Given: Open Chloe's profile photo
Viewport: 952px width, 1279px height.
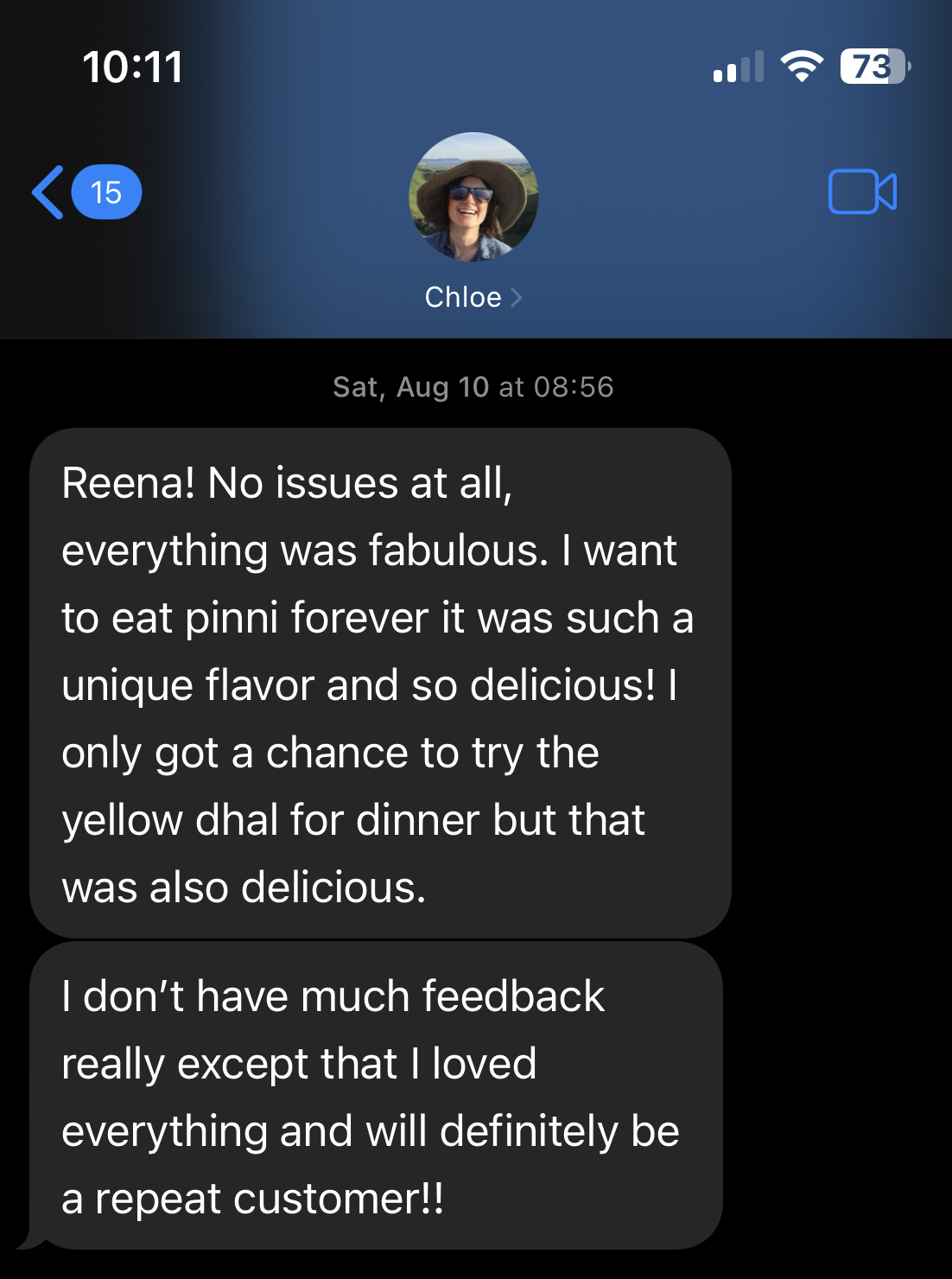Looking at the screenshot, I should [x=473, y=196].
